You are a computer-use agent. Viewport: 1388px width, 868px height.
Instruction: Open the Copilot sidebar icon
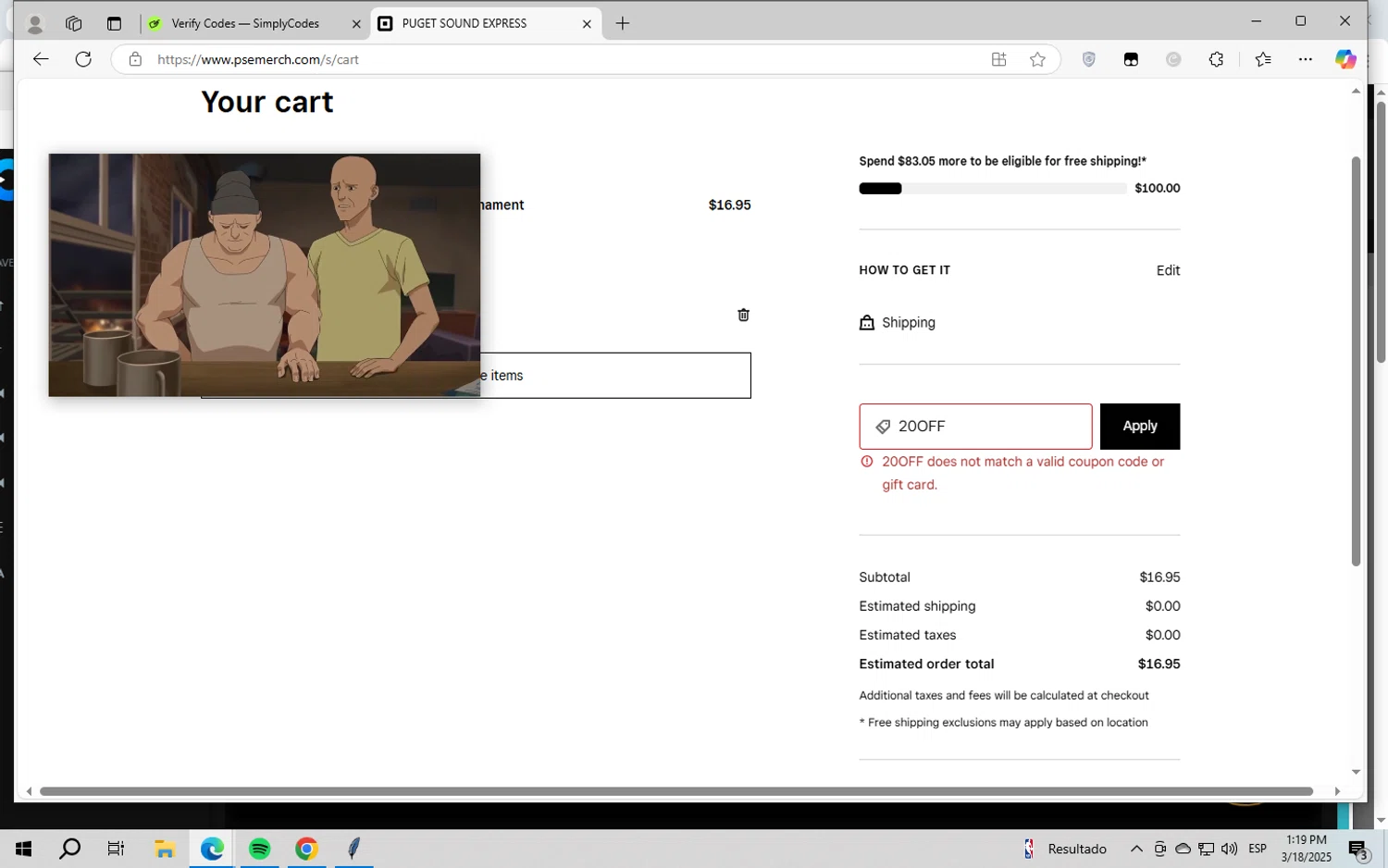1345,59
